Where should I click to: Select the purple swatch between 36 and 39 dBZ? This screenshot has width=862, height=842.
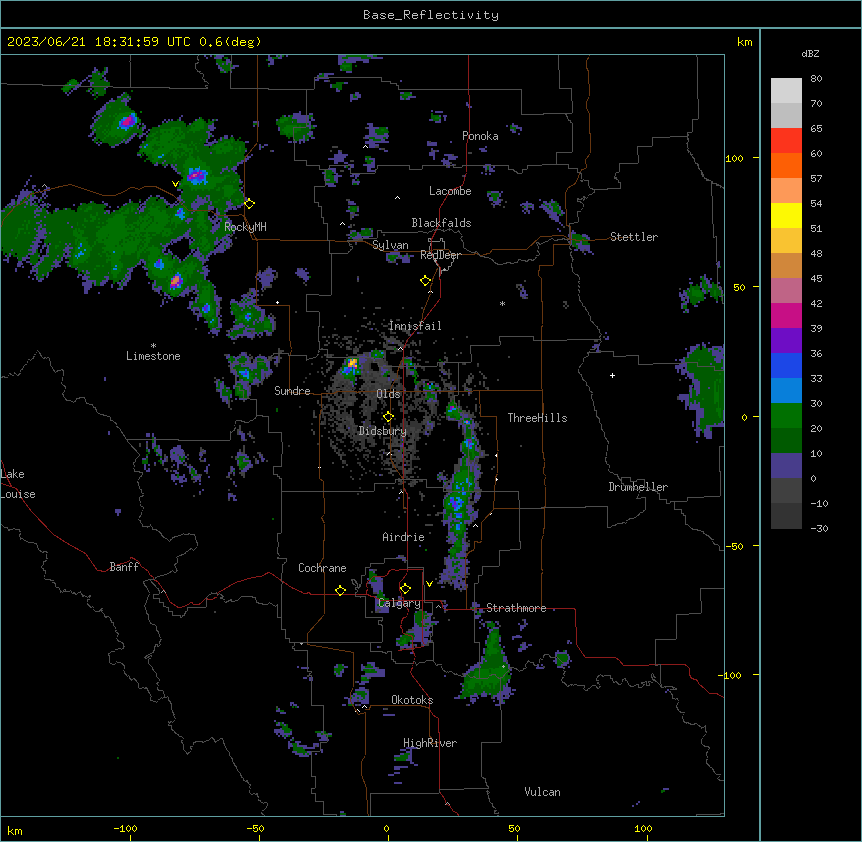786,340
